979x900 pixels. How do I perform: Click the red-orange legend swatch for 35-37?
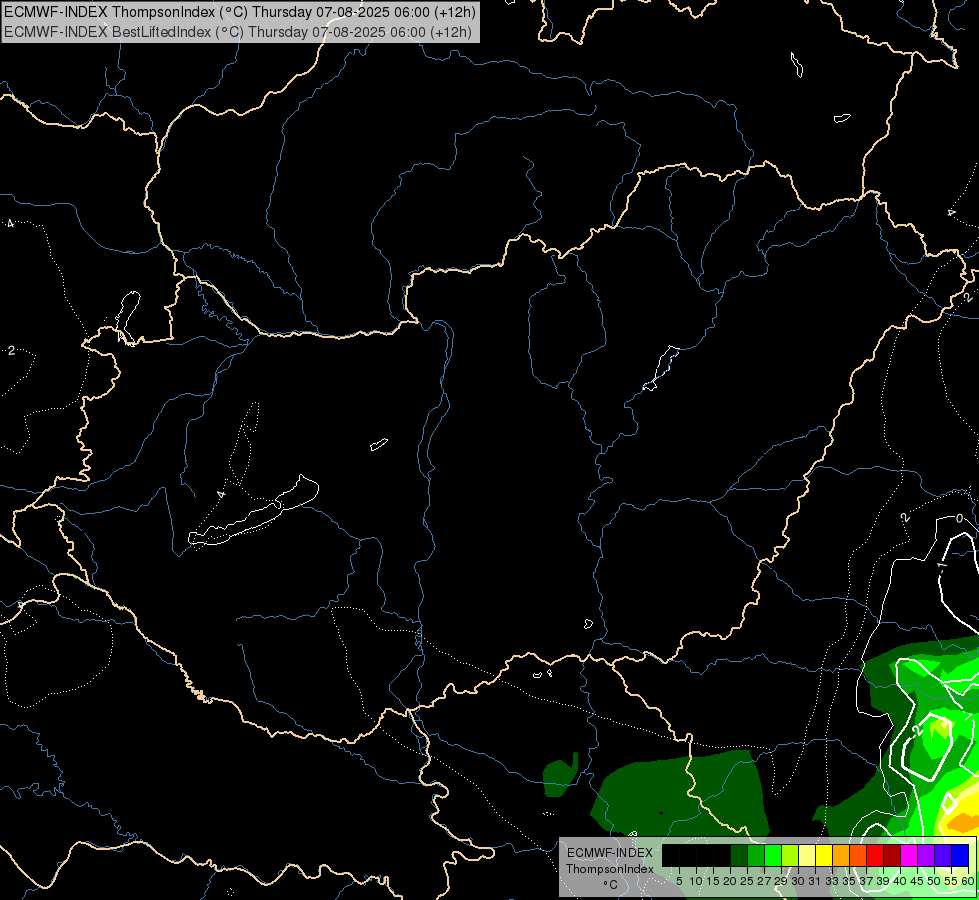point(858,855)
